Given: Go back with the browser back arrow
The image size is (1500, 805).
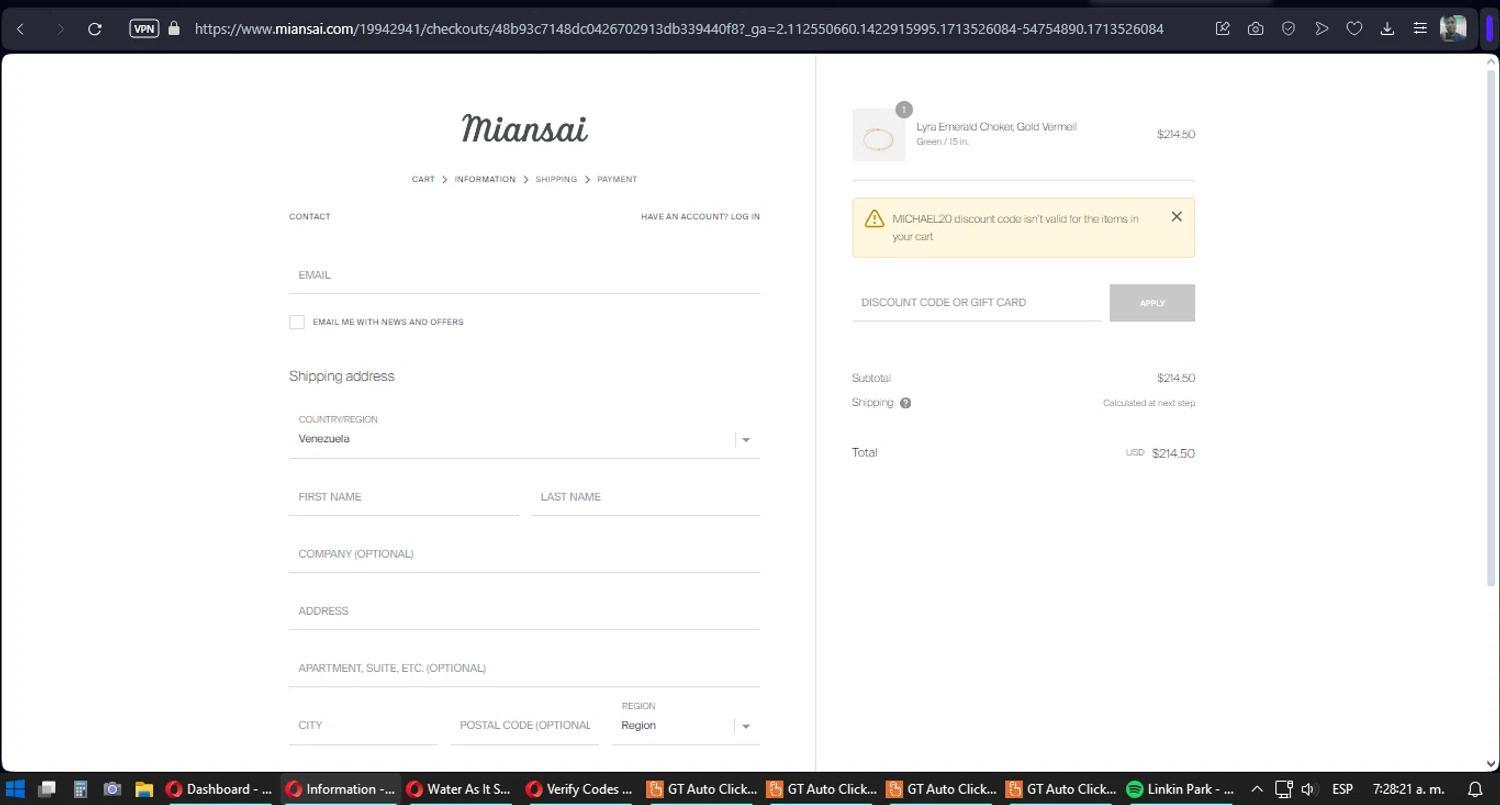Looking at the screenshot, I should (x=20, y=29).
